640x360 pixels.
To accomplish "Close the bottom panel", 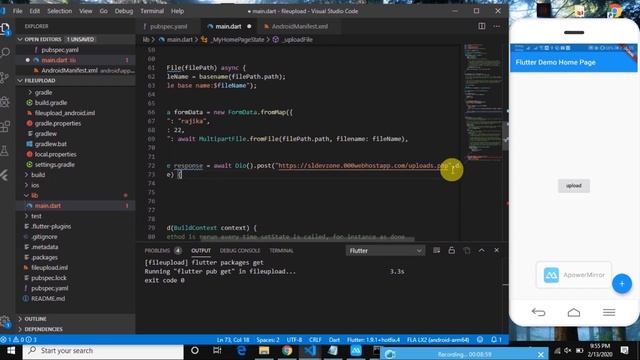I will point(496,250).
